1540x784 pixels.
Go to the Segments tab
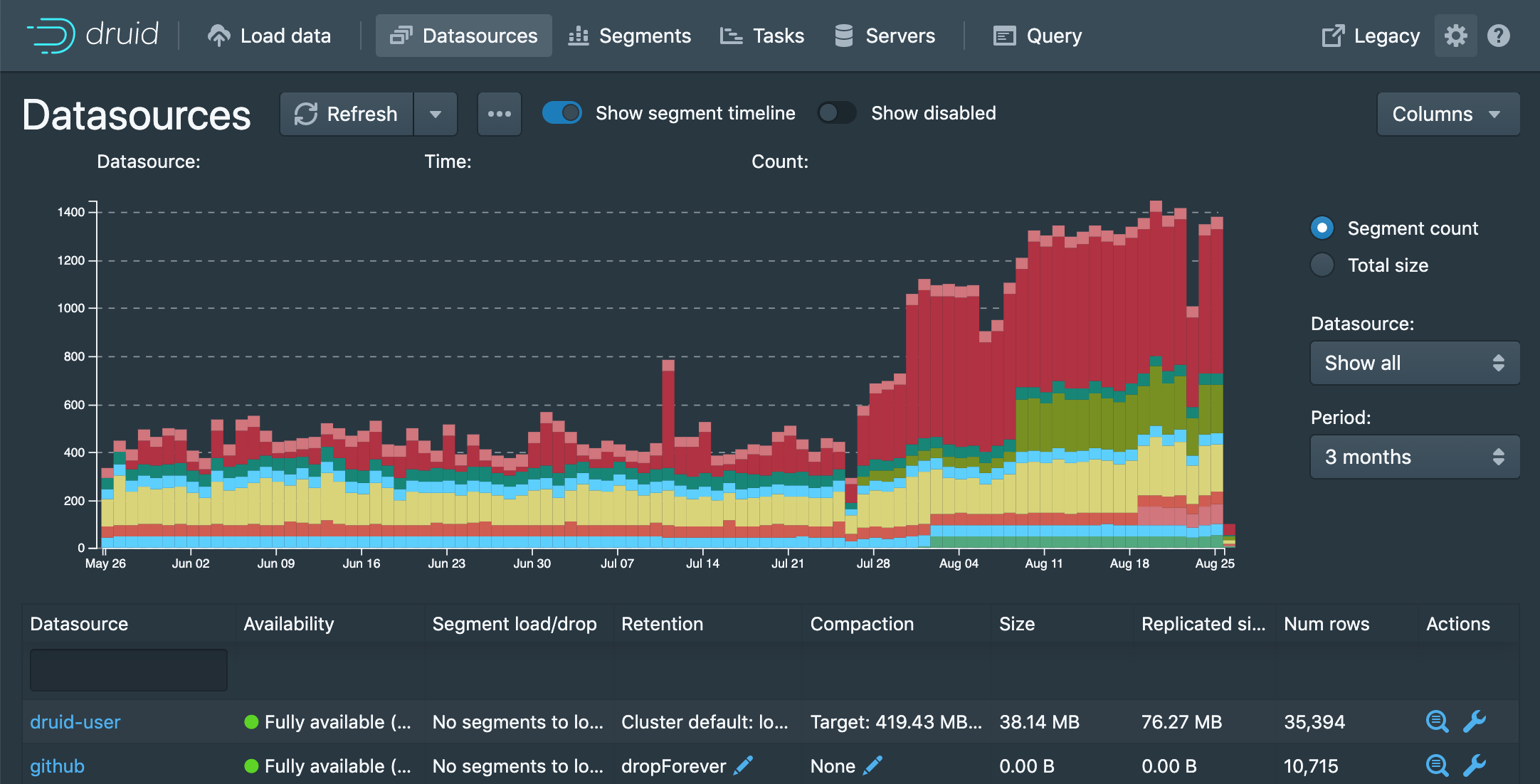coord(630,36)
